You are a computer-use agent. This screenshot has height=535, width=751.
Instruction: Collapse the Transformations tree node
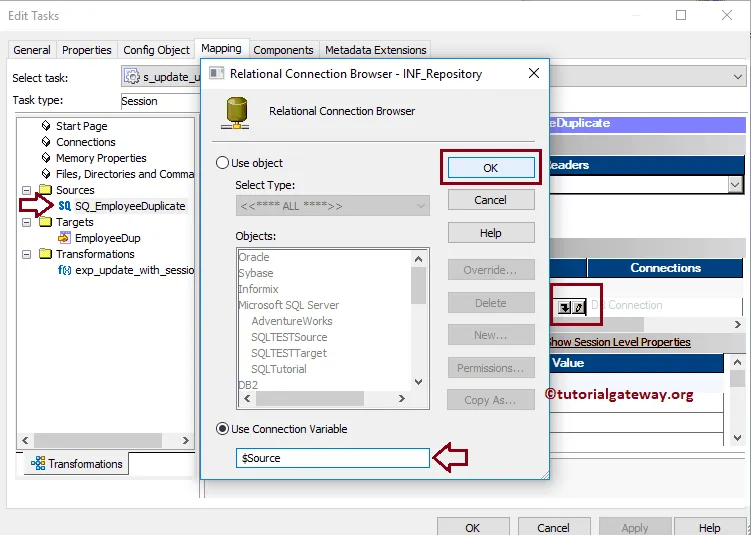click(x=27, y=254)
